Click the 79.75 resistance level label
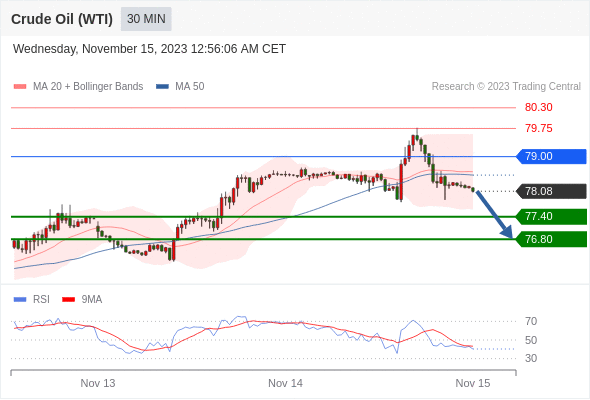The height and width of the screenshot is (400, 590). [x=538, y=128]
